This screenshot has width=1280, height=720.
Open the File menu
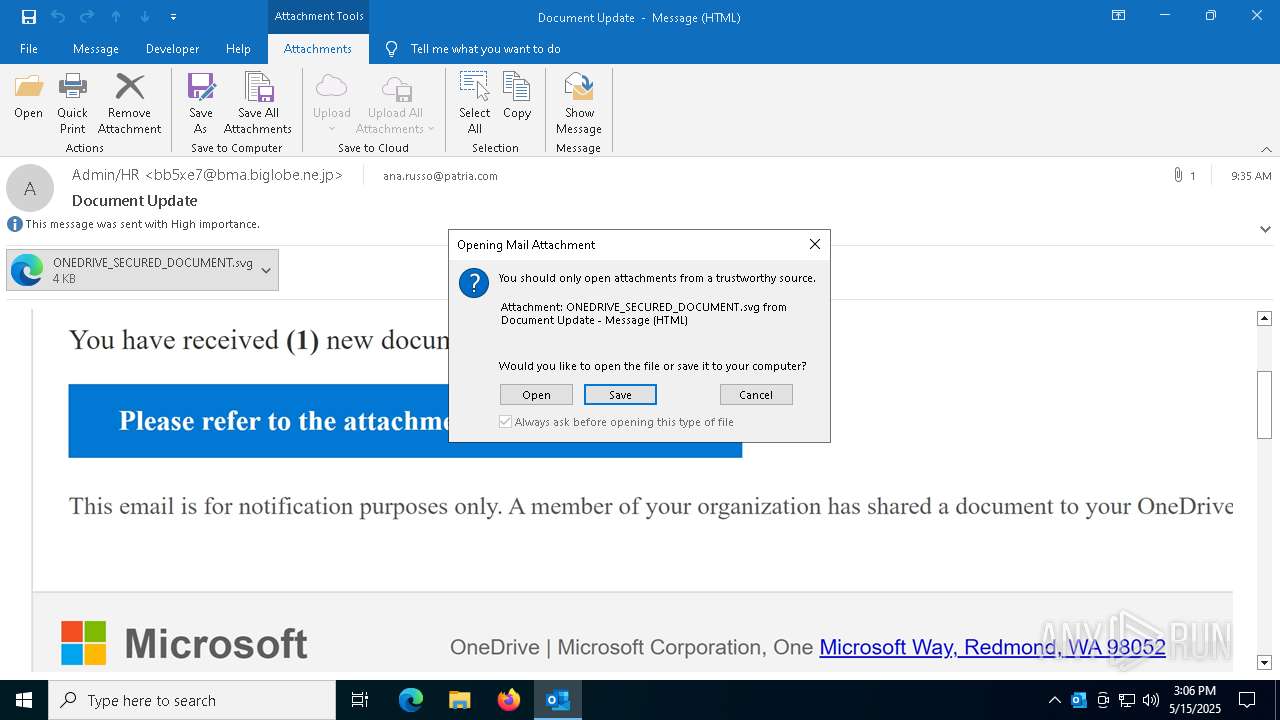coord(29,49)
